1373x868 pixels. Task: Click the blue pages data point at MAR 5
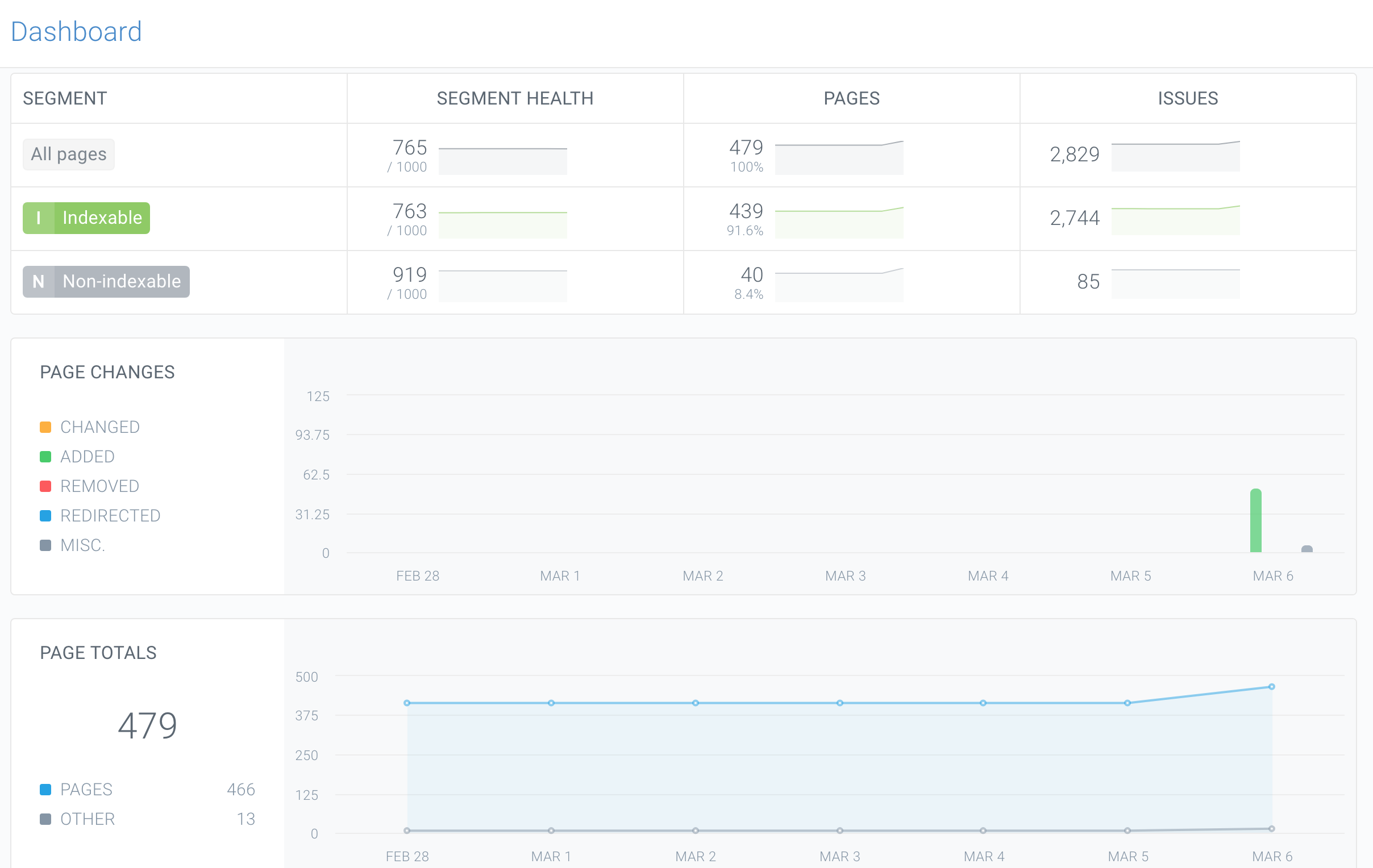point(1127,703)
